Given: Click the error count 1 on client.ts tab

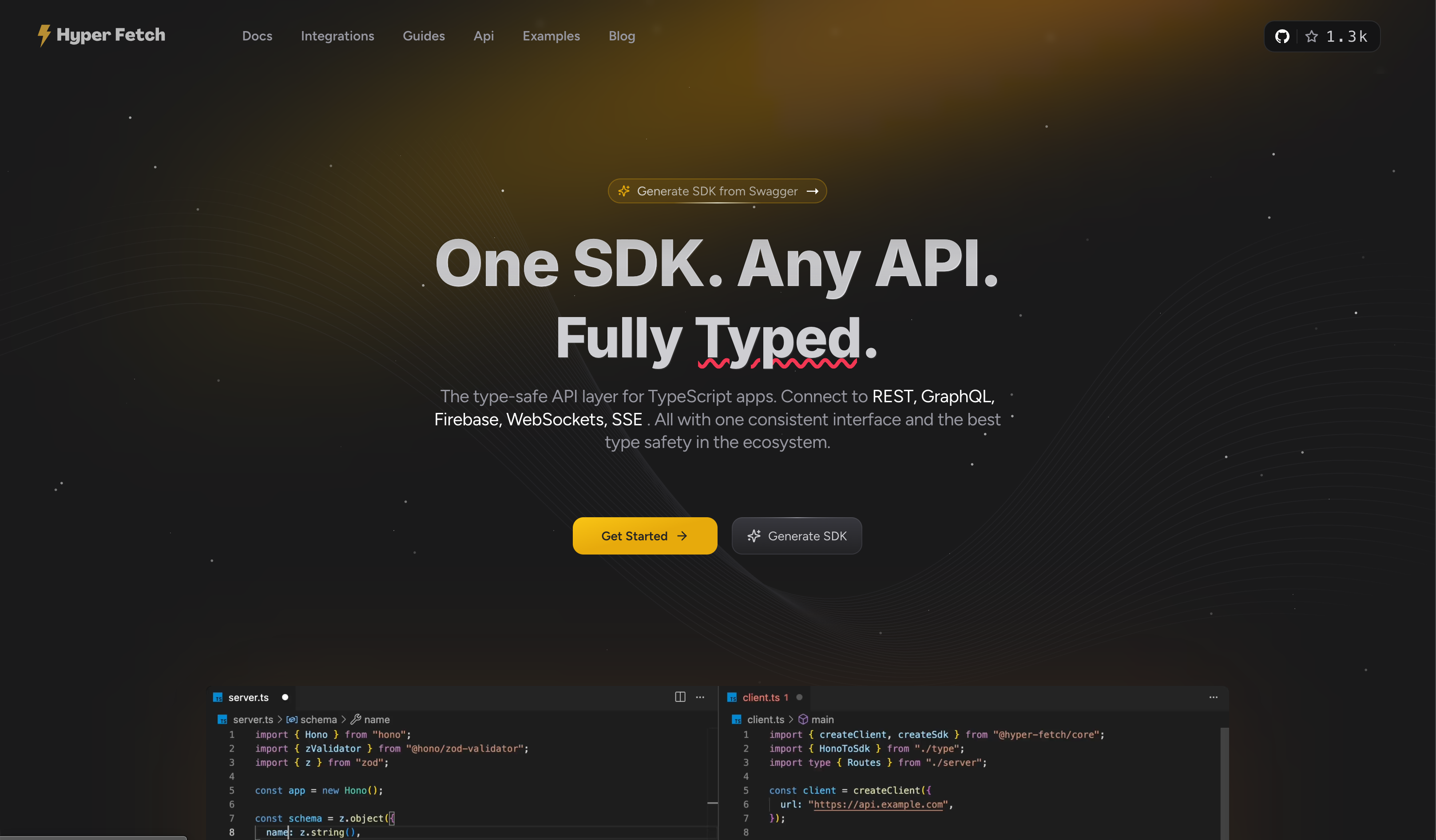Looking at the screenshot, I should [x=786, y=697].
